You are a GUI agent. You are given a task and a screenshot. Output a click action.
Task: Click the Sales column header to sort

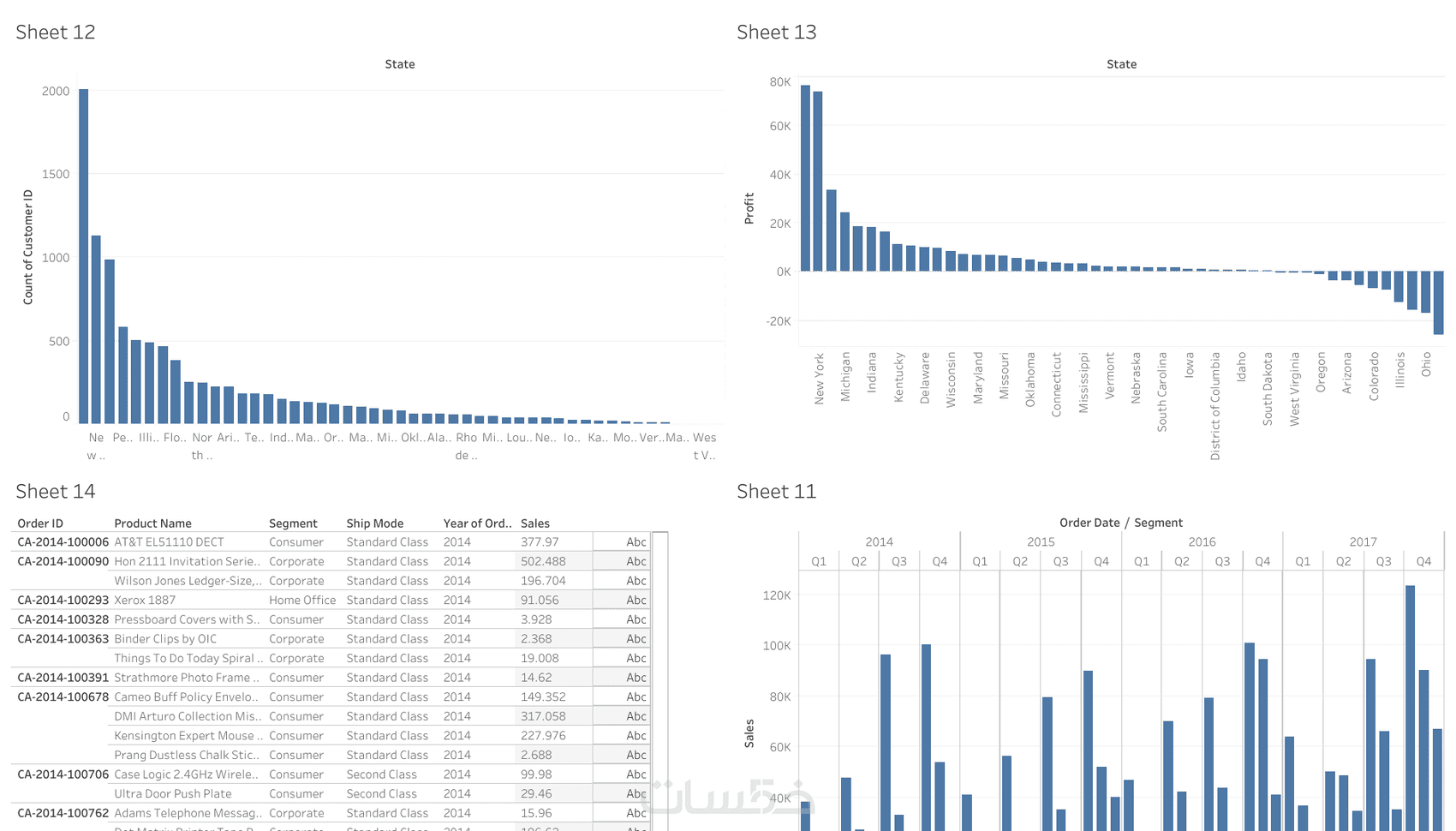[x=534, y=523]
